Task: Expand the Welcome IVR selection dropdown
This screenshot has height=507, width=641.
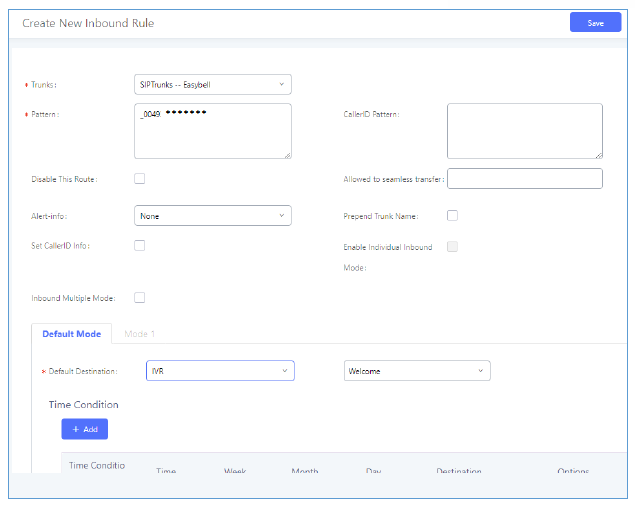Action: click(416, 371)
